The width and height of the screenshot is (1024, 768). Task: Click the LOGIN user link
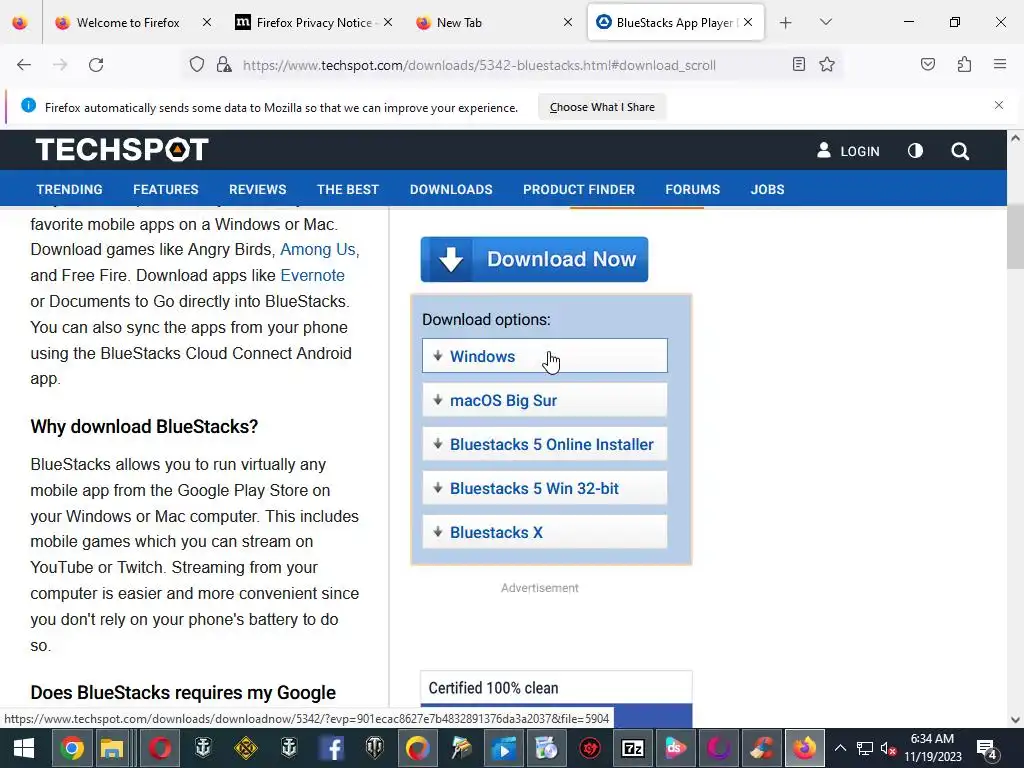848,151
